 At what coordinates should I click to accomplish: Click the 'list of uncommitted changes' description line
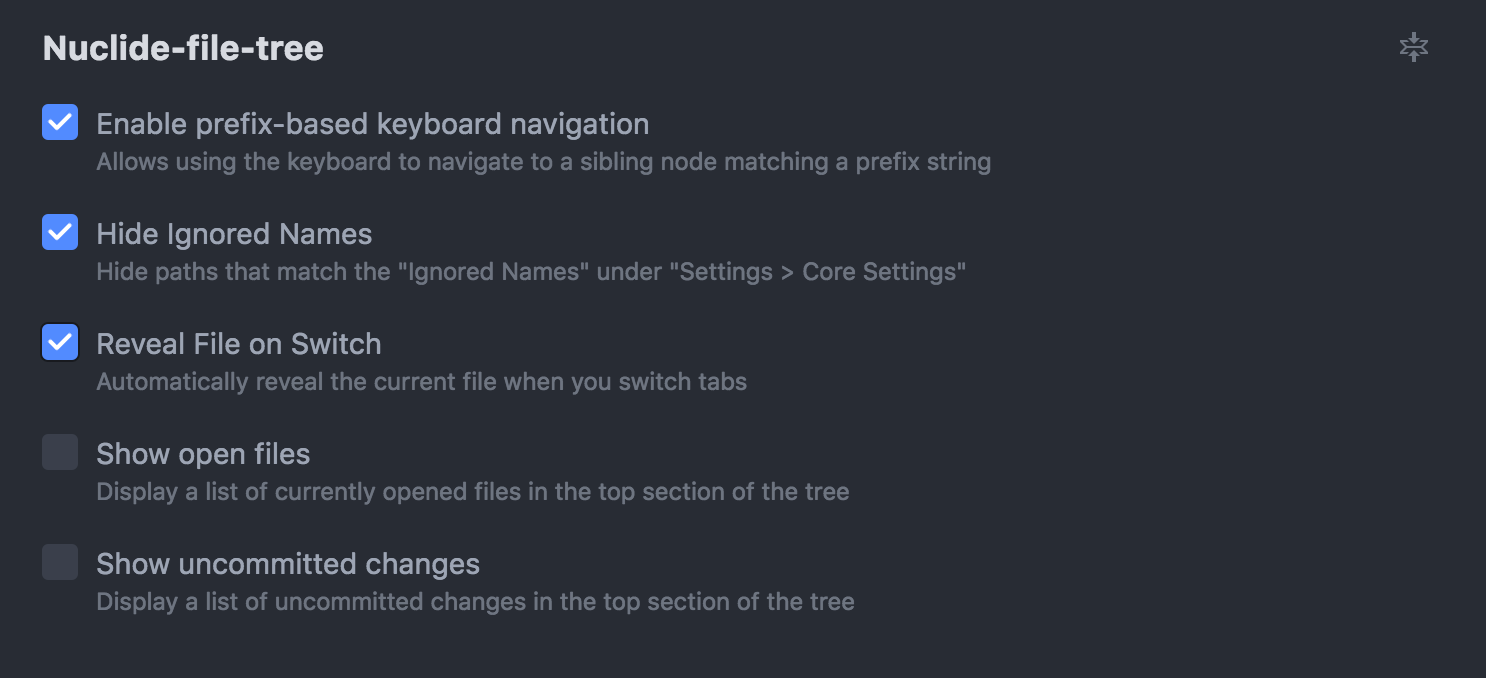tap(476, 602)
